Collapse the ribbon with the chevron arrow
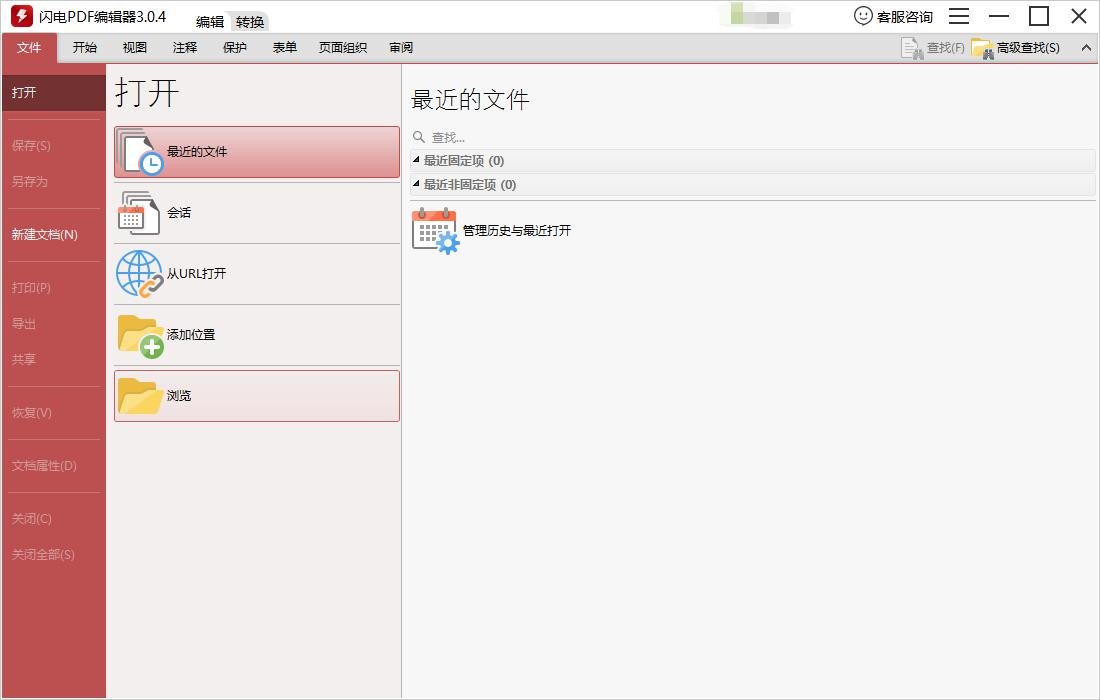Image resolution: width=1100 pixels, height=700 pixels. [x=1086, y=47]
